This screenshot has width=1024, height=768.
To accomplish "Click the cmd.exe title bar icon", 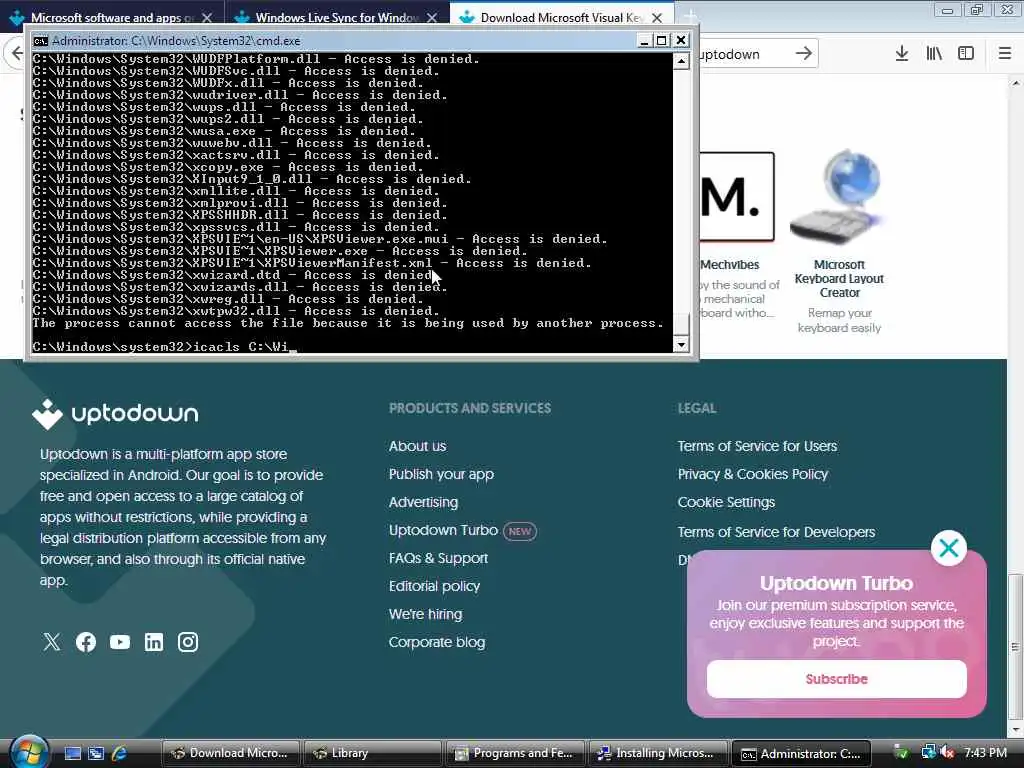I will coord(40,40).
